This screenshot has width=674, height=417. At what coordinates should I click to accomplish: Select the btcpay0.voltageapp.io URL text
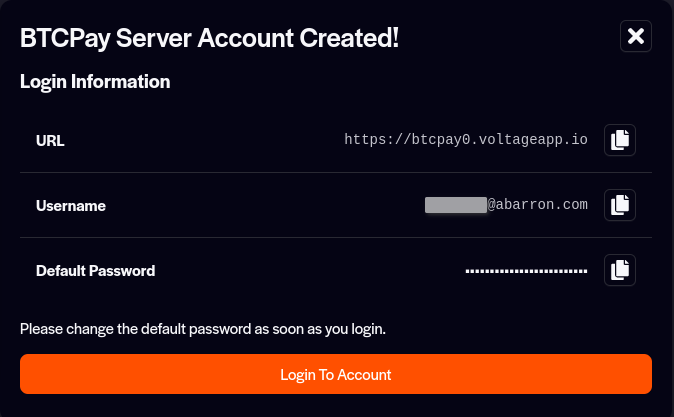coord(466,140)
